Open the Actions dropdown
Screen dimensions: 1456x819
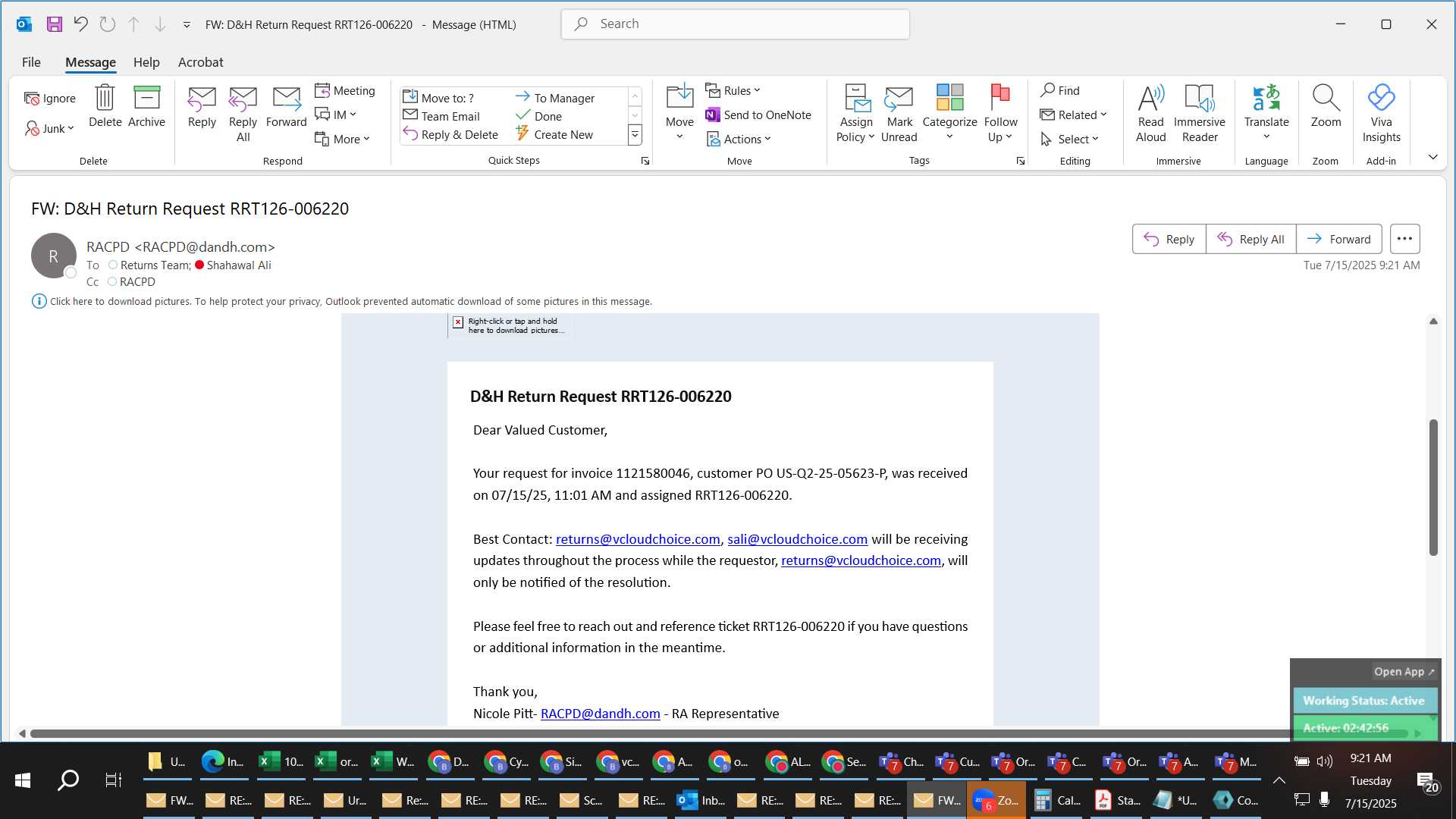click(739, 139)
